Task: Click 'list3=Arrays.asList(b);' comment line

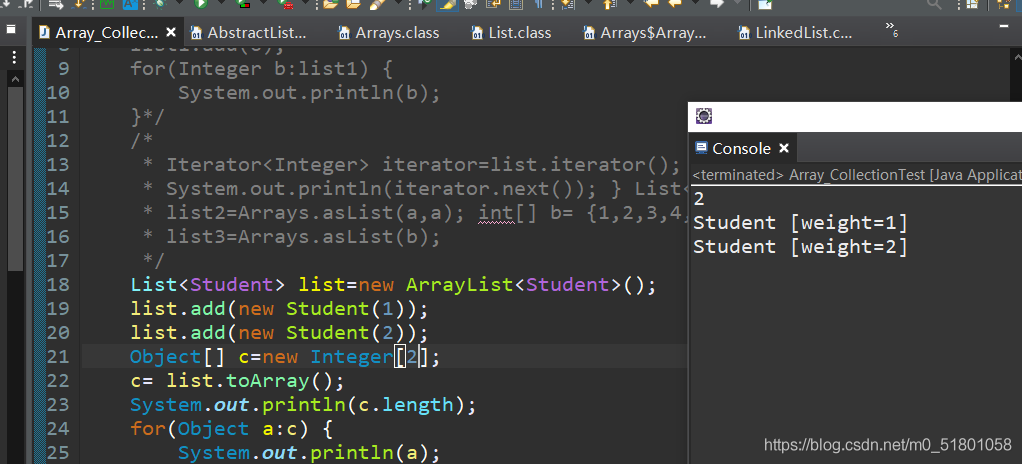Action: pos(303,237)
